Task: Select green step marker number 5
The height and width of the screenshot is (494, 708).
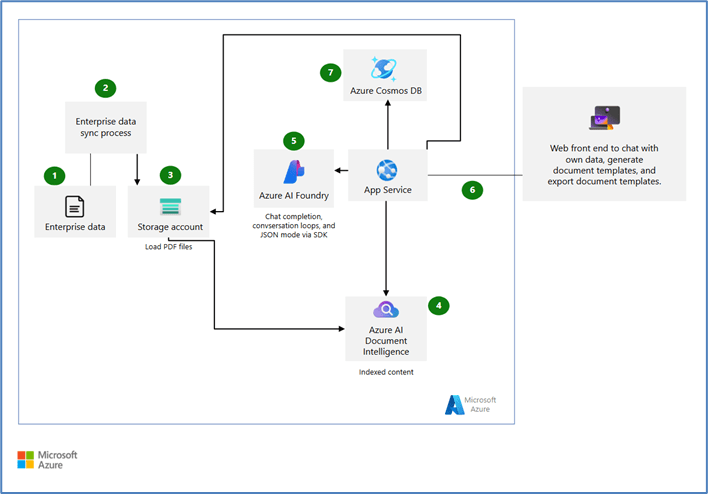Action: pyautogui.click(x=293, y=140)
